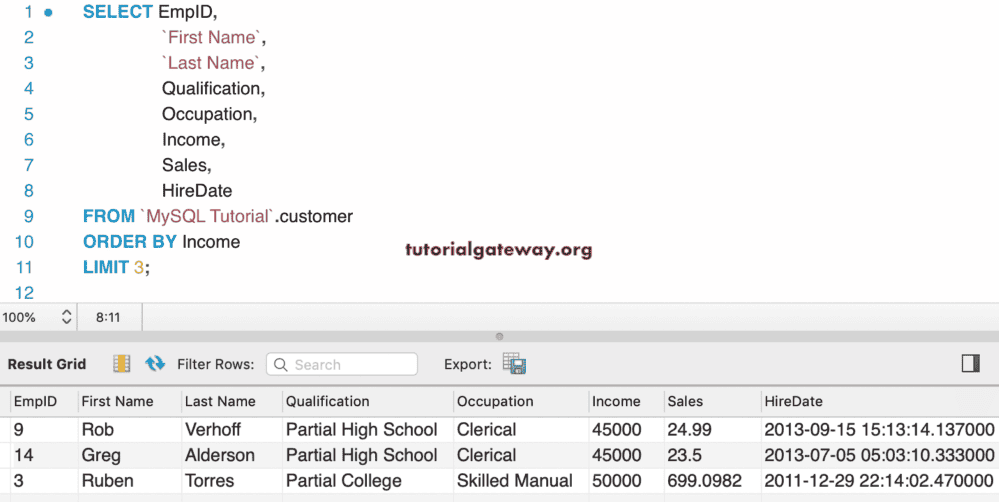This screenshot has height=502, width=999.
Task: Select cell 'Torres' in the grid
Action: point(210,481)
